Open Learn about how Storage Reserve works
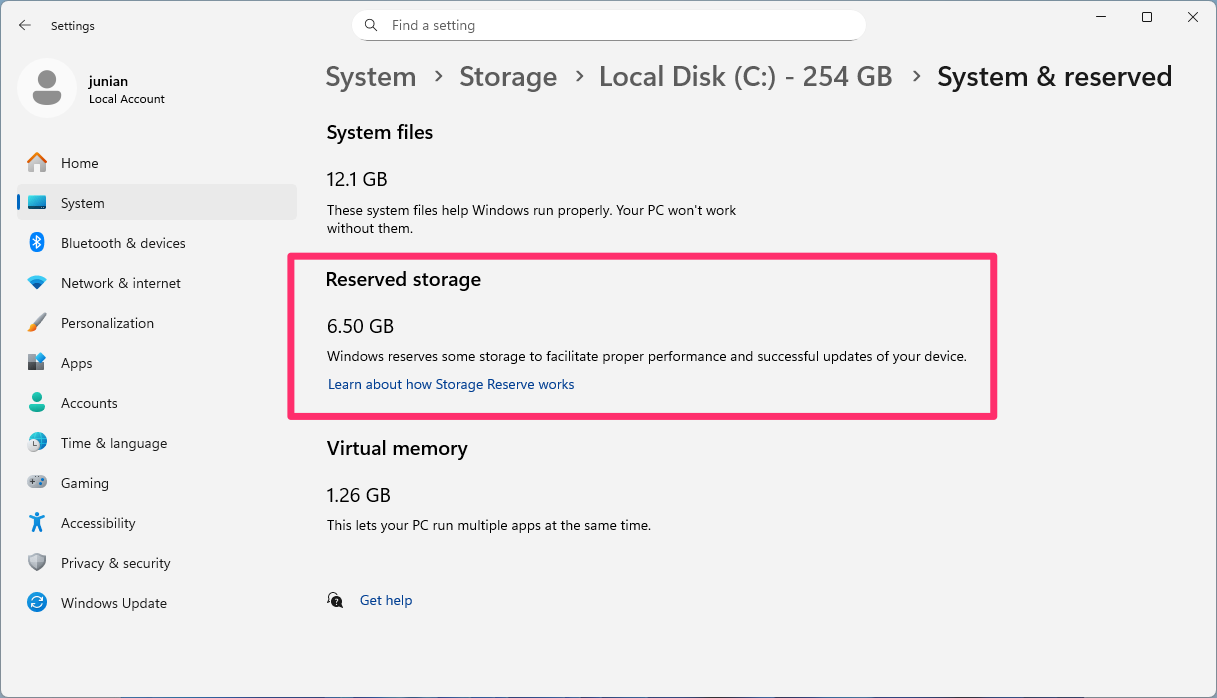The height and width of the screenshot is (698, 1217). [x=451, y=384]
